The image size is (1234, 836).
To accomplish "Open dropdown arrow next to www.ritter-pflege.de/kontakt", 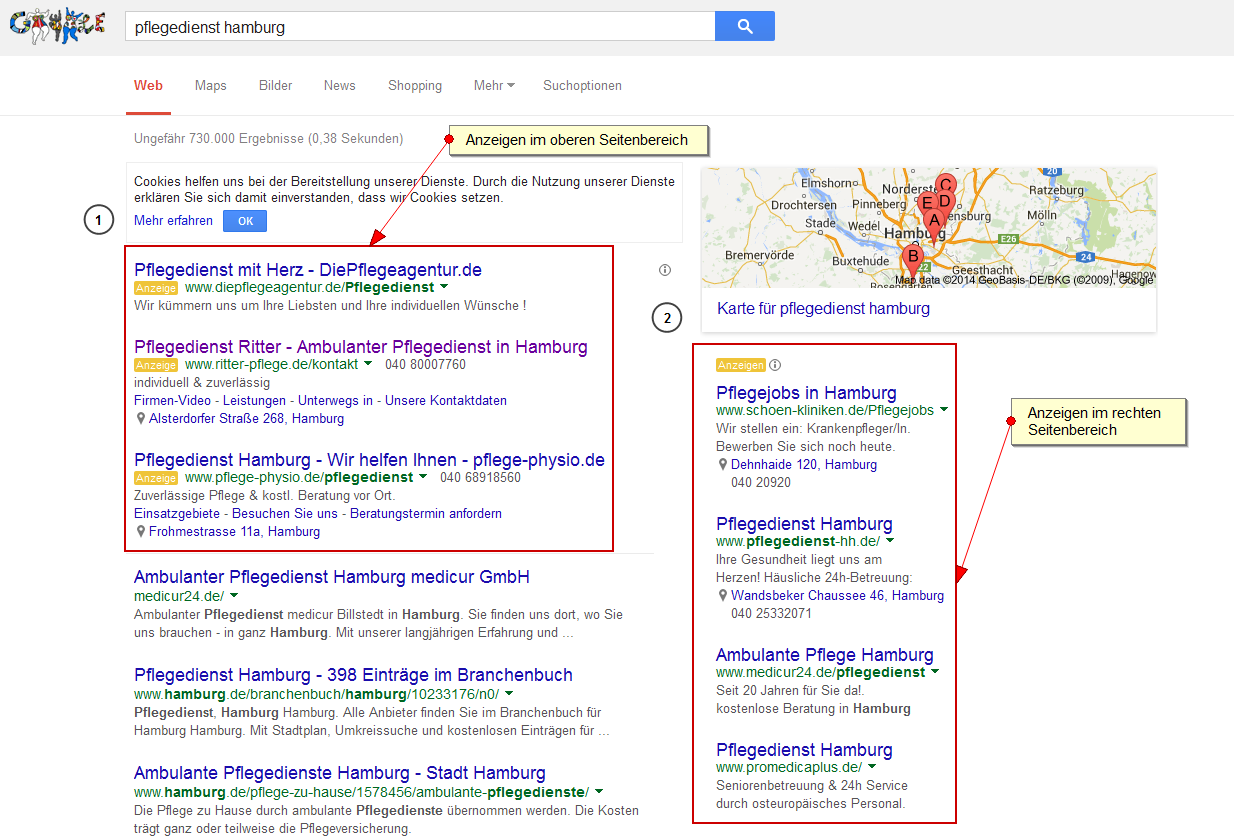I will click(368, 365).
